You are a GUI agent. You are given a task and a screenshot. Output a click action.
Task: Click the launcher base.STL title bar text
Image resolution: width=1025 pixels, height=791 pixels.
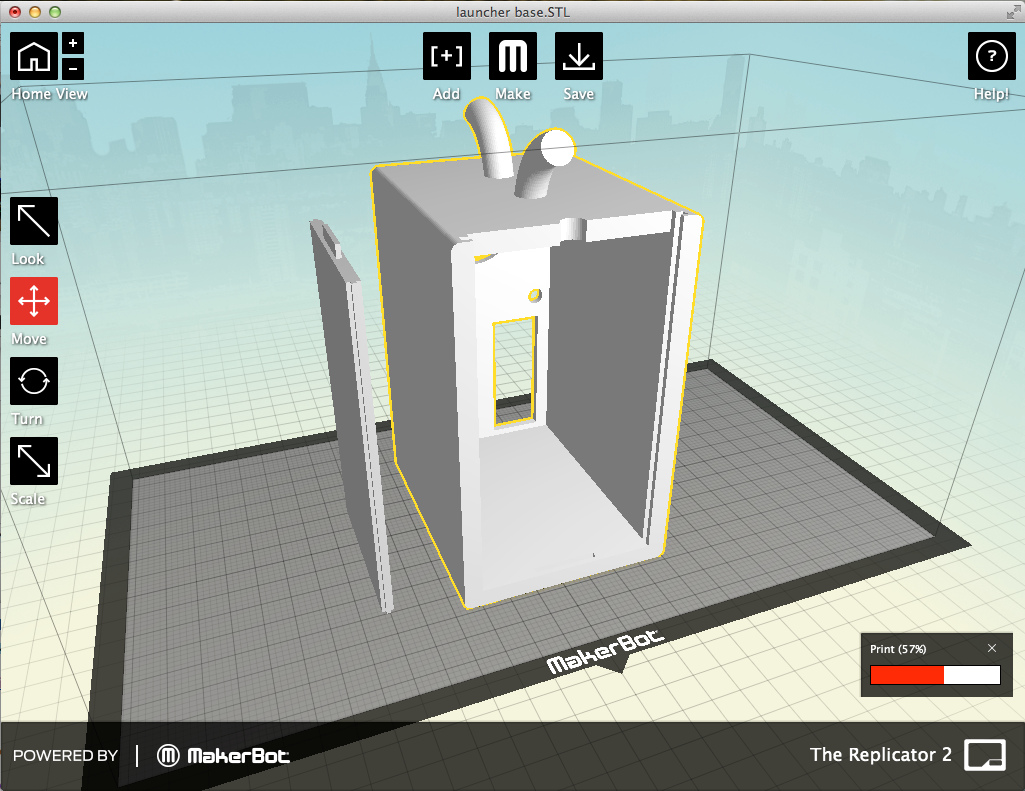point(512,13)
